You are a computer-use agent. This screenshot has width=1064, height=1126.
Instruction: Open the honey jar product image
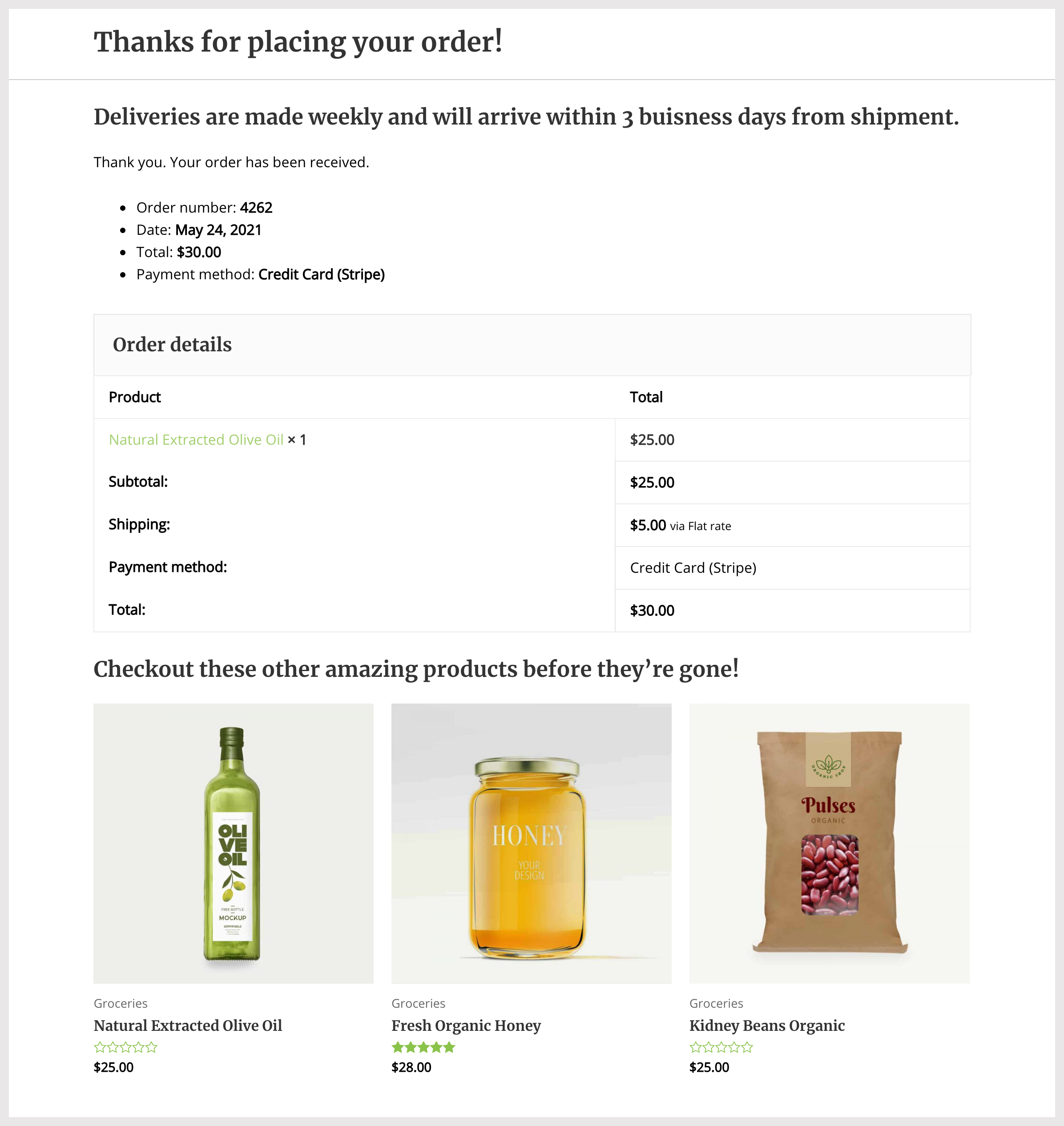531,843
